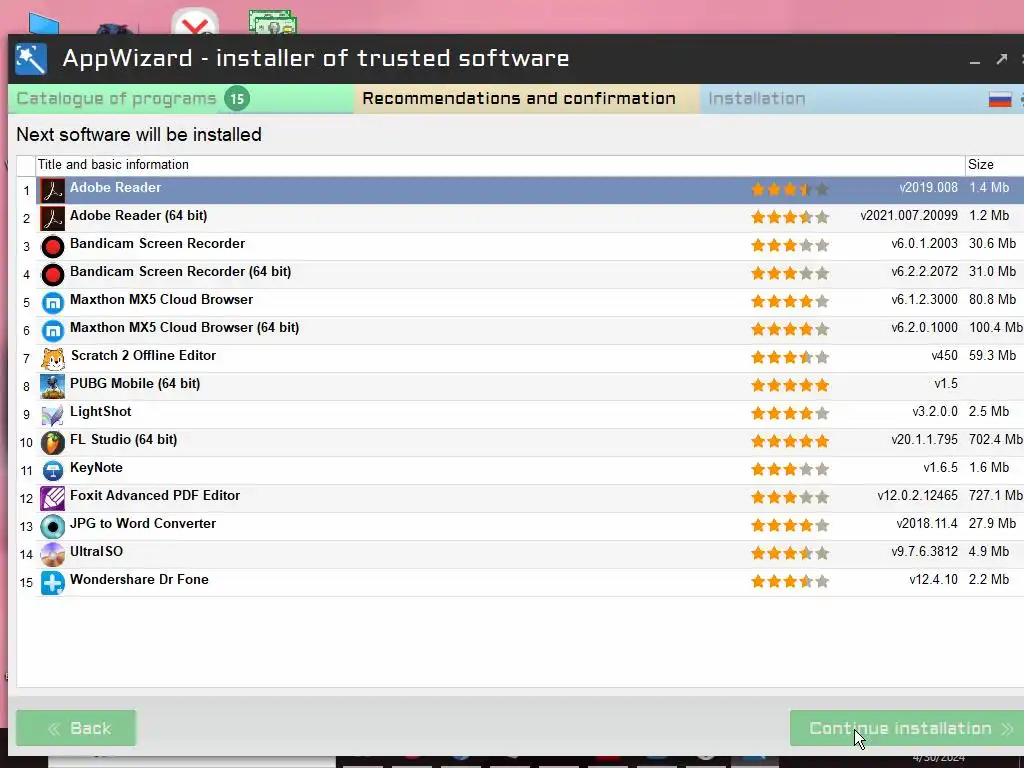Click the Adobe Reader row icon
The height and width of the screenshot is (768, 1024).
(x=52, y=191)
